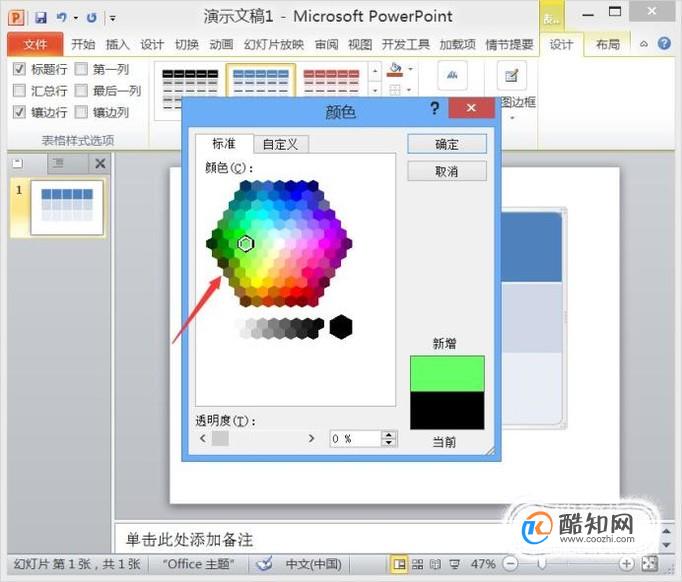
Task: Enable the 第一列 checkbox
Action: pyautogui.click(x=81, y=69)
